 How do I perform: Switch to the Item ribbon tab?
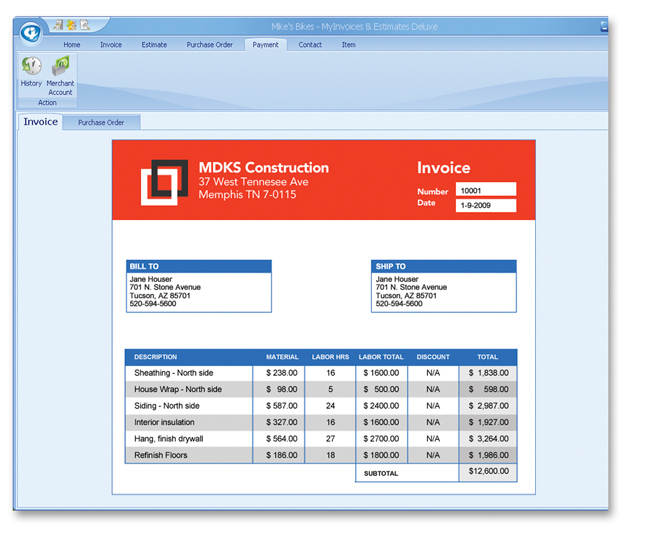(x=348, y=45)
